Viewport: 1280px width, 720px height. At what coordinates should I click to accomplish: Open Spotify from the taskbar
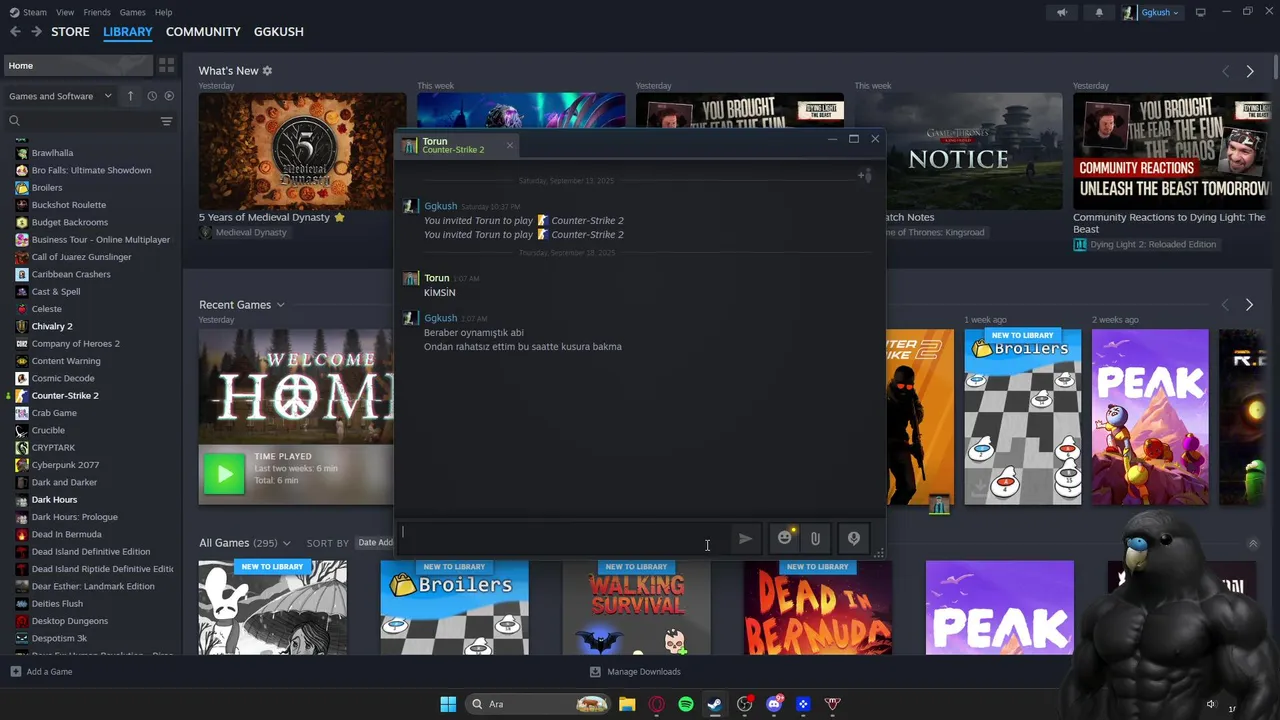tap(686, 704)
